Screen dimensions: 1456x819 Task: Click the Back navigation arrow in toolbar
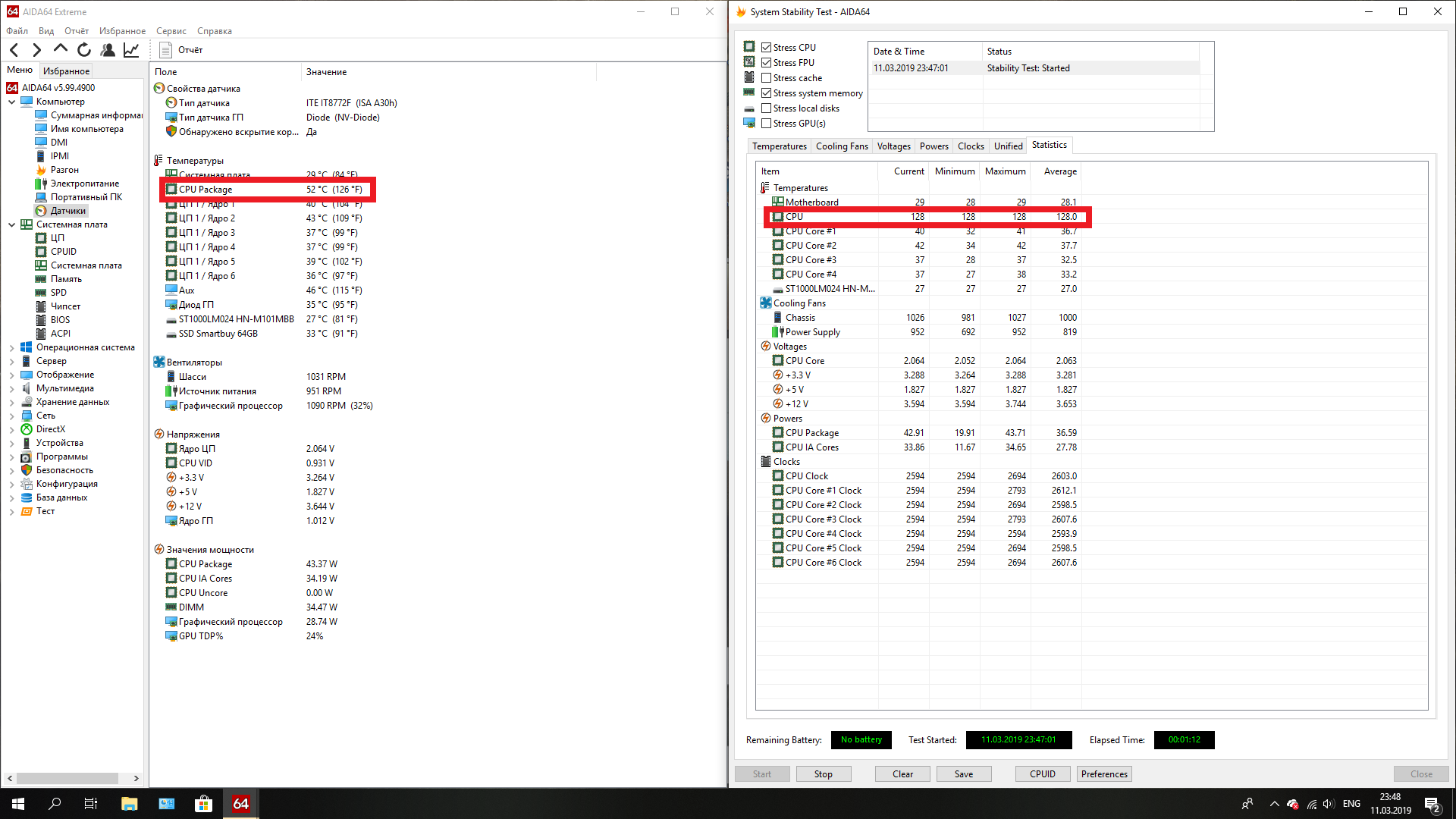pos(14,50)
